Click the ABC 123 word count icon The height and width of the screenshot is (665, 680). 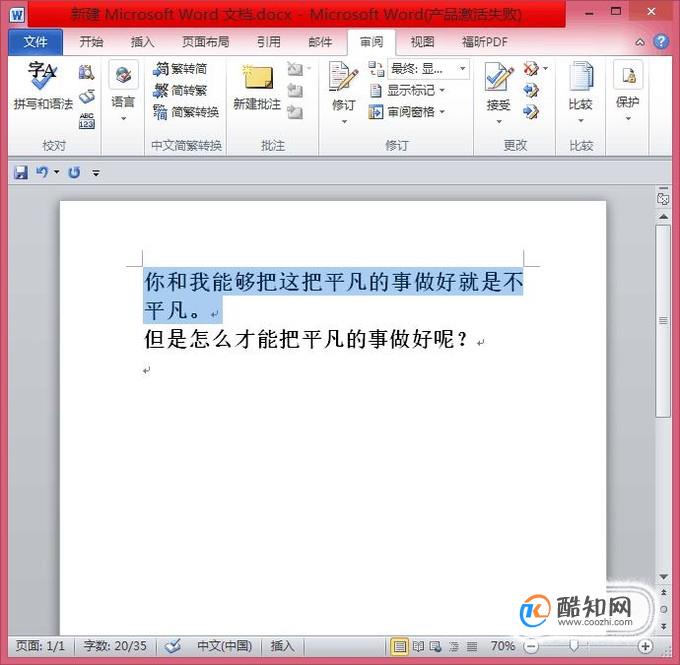click(86, 121)
